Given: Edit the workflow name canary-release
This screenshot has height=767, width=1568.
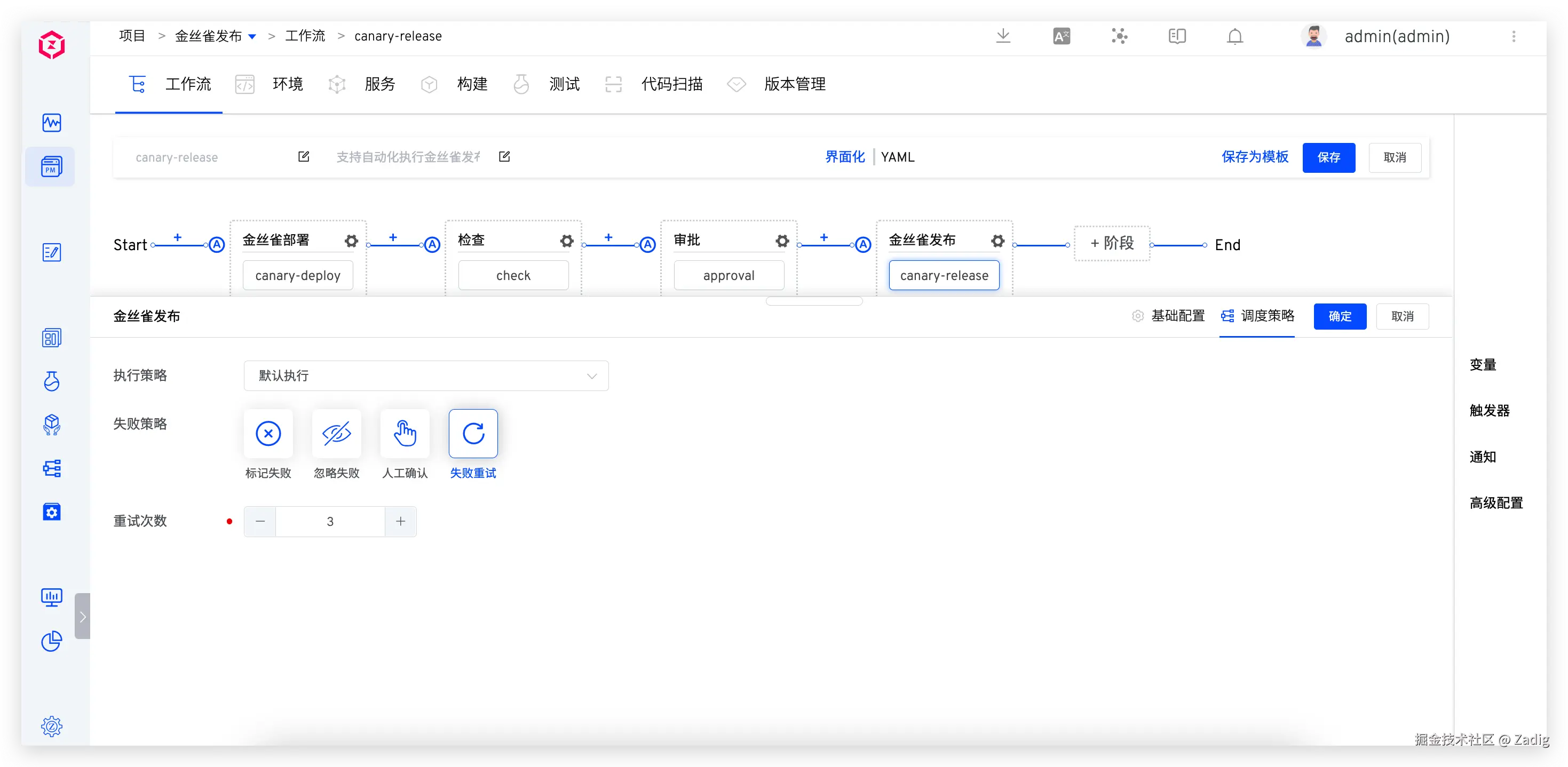Looking at the screenshot, I should click(304, 157).
